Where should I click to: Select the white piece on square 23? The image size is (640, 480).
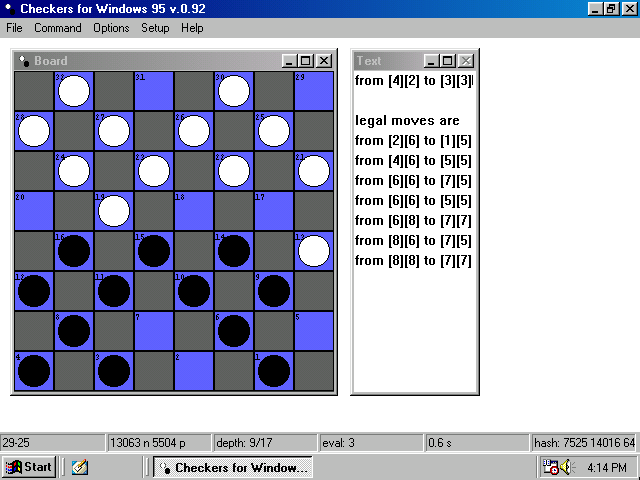(154, 171)
